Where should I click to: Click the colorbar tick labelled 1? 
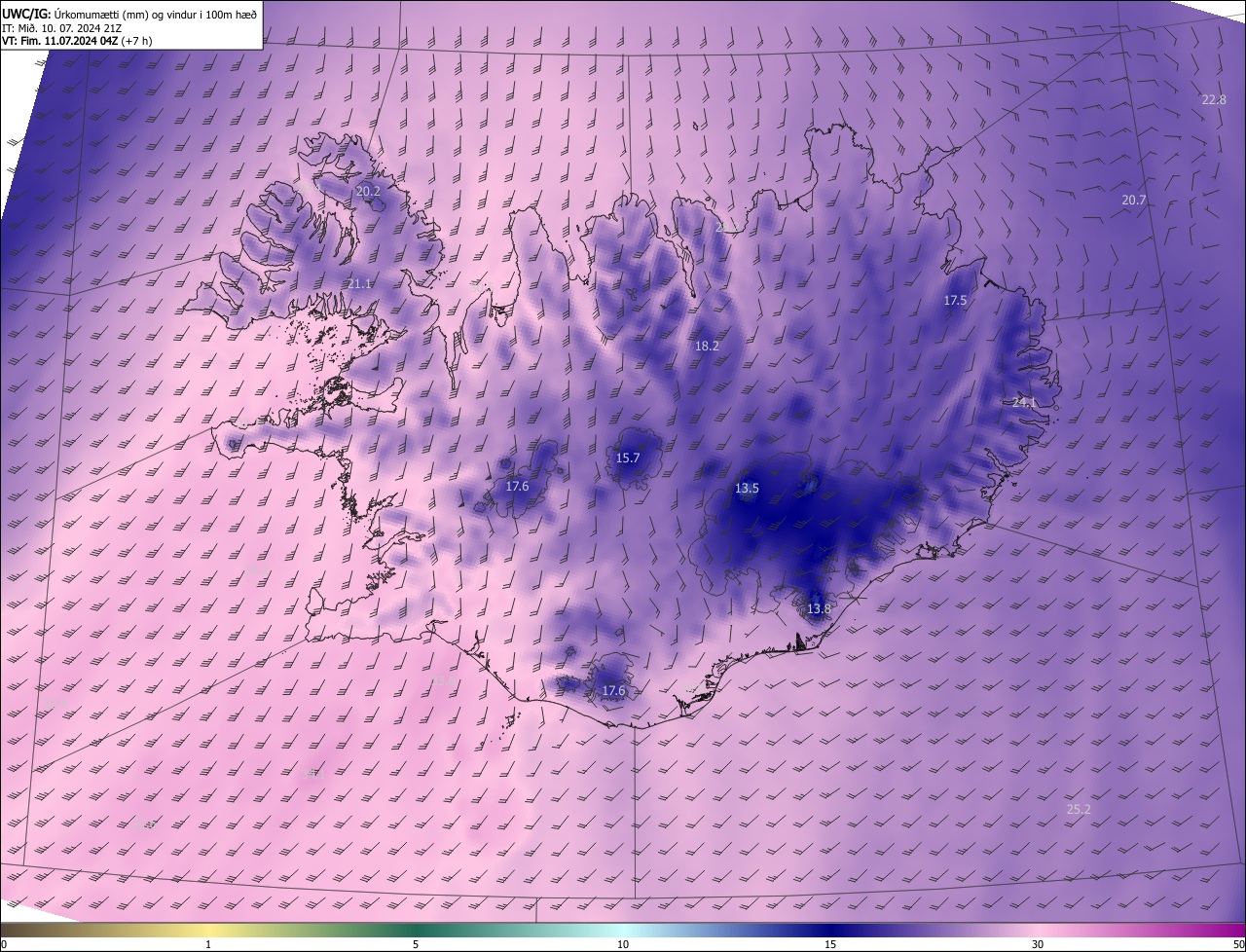click(x=208, y=944)
